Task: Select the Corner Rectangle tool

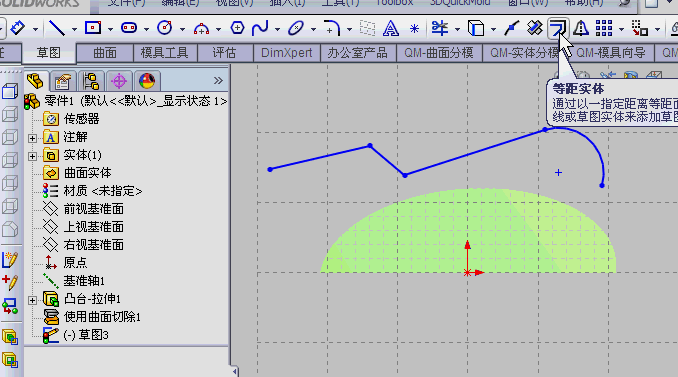Action: click(x=93, y=28)
